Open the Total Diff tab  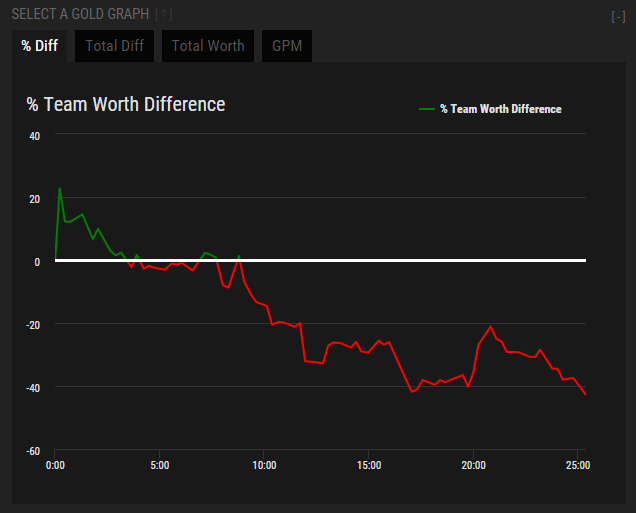tap(114, 46)
